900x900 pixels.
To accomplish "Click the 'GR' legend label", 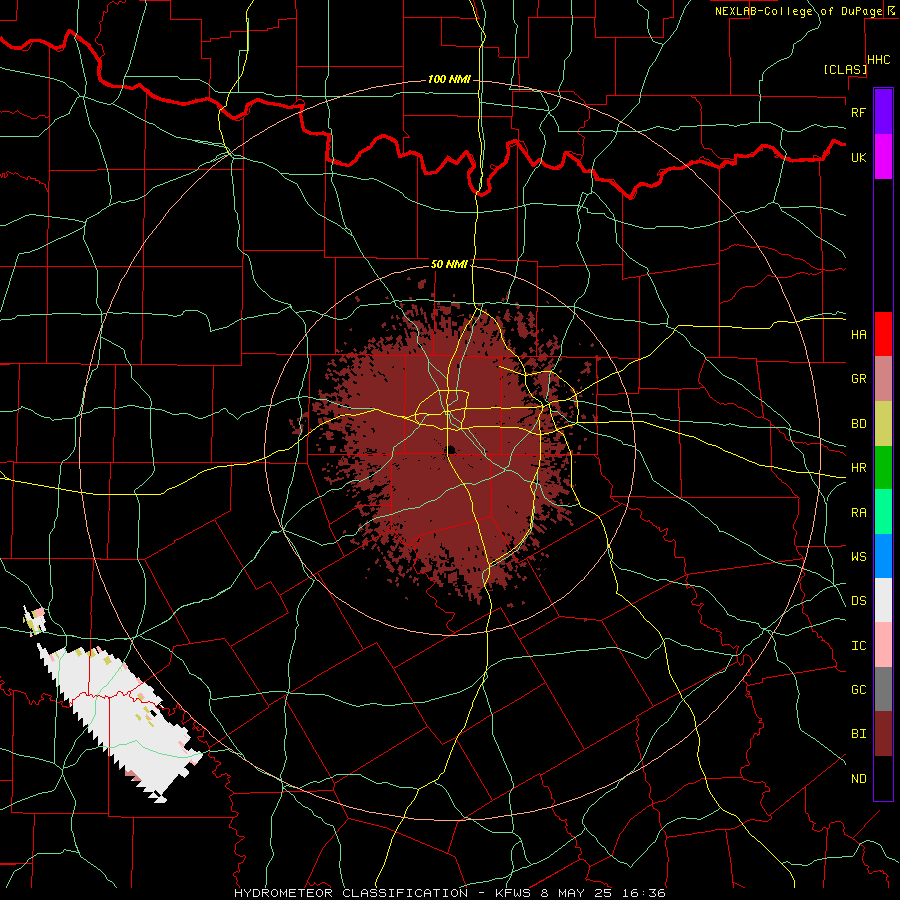I will [x=858, y=379].
